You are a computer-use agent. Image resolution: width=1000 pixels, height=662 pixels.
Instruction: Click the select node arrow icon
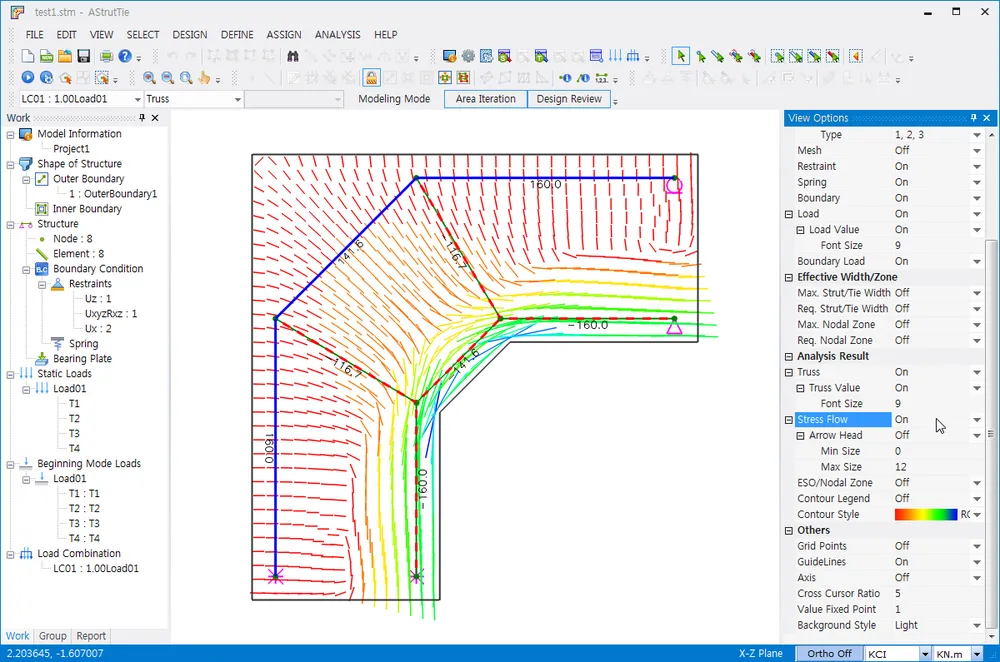(x=701, y=56)
